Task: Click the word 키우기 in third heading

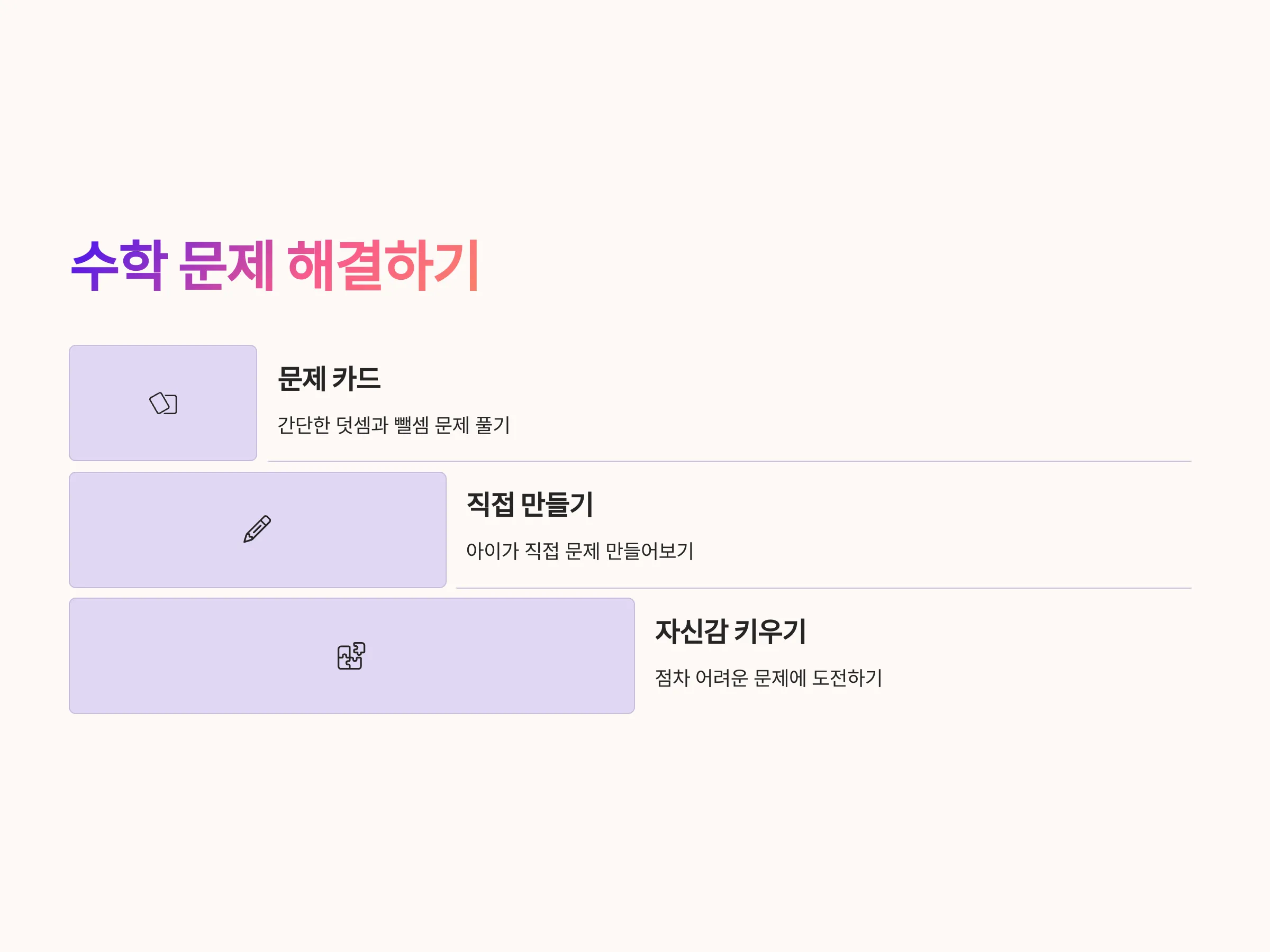Action: pyautogui.click(x=770, y=631)
